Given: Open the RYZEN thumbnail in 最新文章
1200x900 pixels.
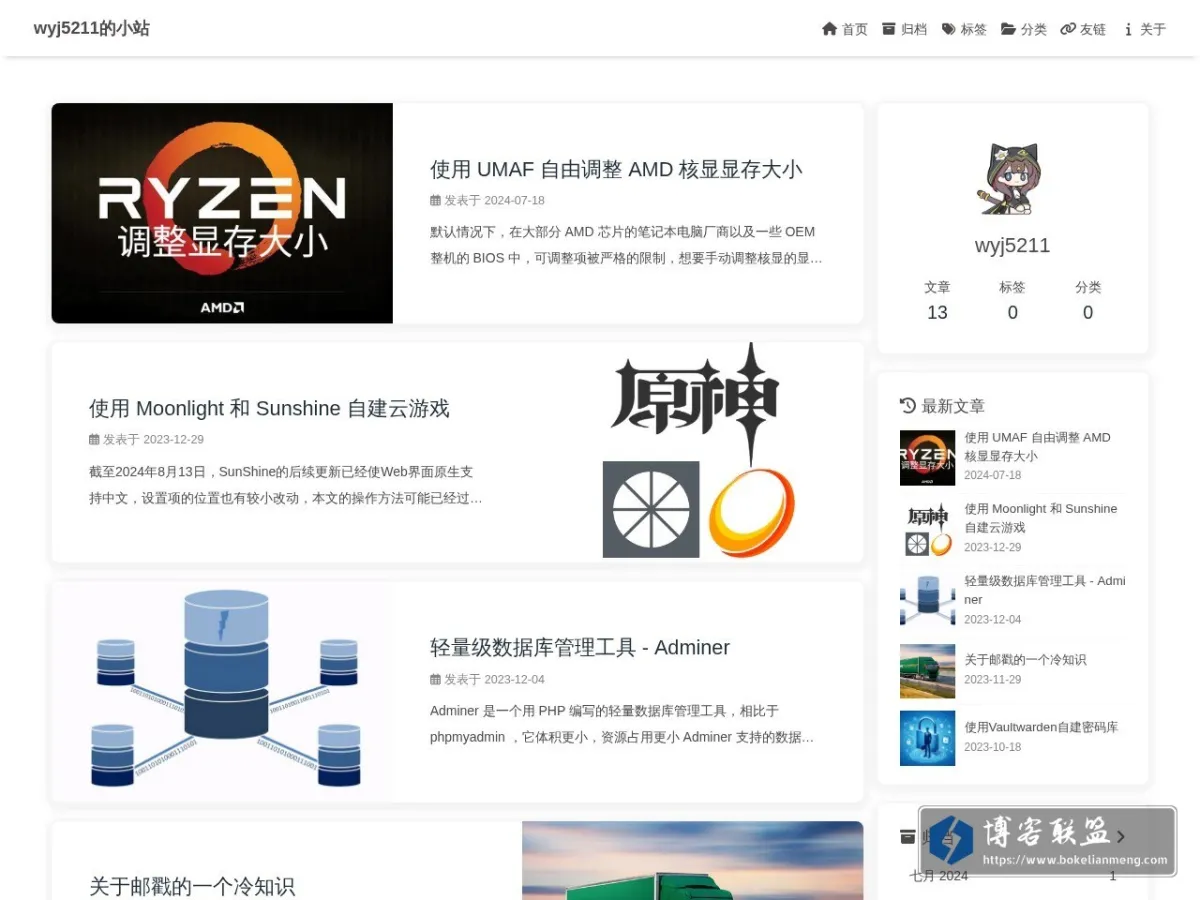Looking at the screenshot, I should [927, 458].
